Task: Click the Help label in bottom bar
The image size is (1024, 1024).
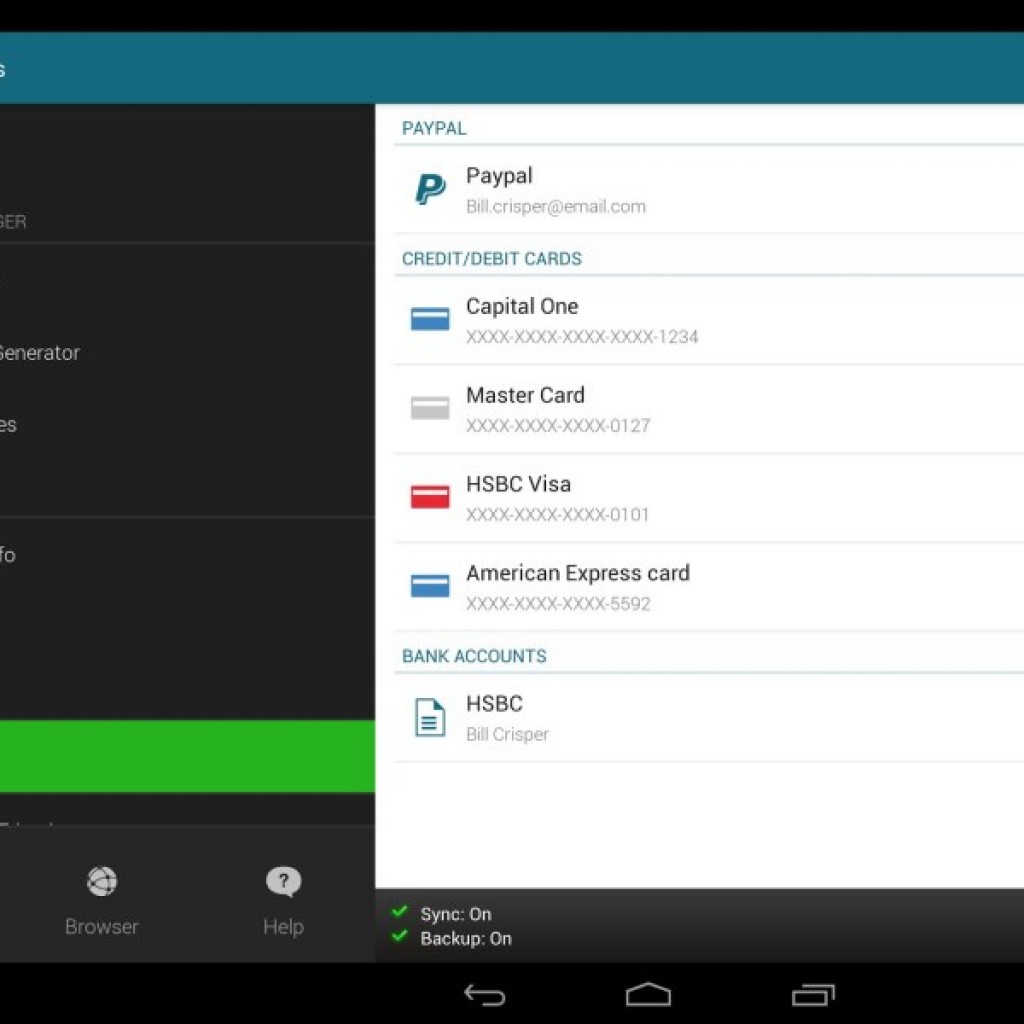Action: (x=283, y=927)
